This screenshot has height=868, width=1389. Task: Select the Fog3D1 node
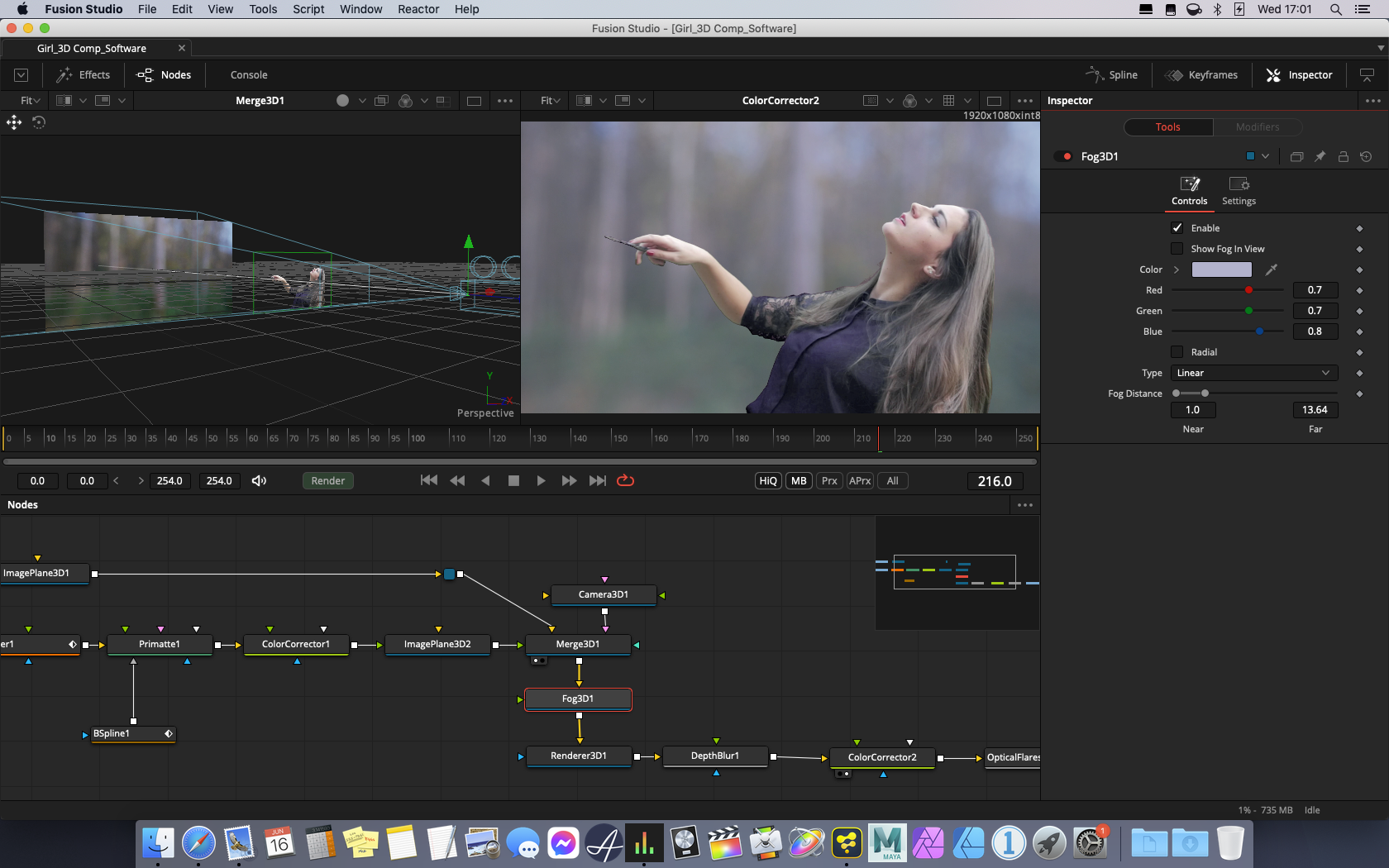[x=578, y=699]
